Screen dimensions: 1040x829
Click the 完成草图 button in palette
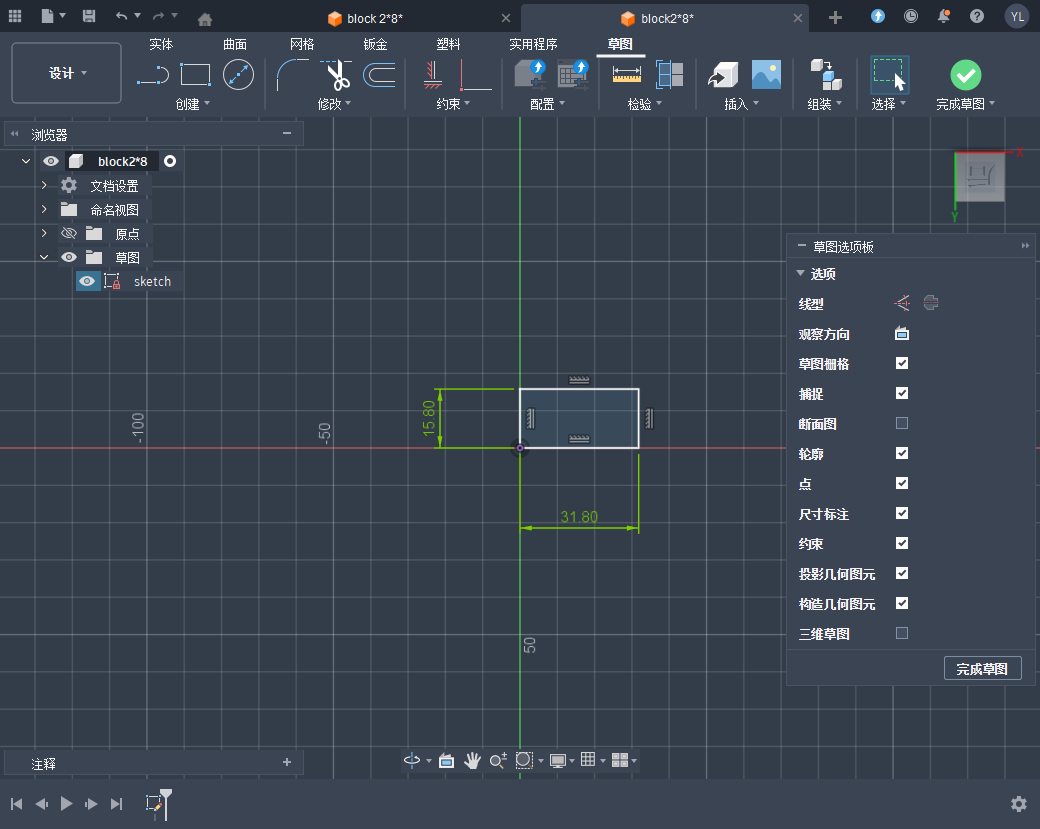coord(982,669)
